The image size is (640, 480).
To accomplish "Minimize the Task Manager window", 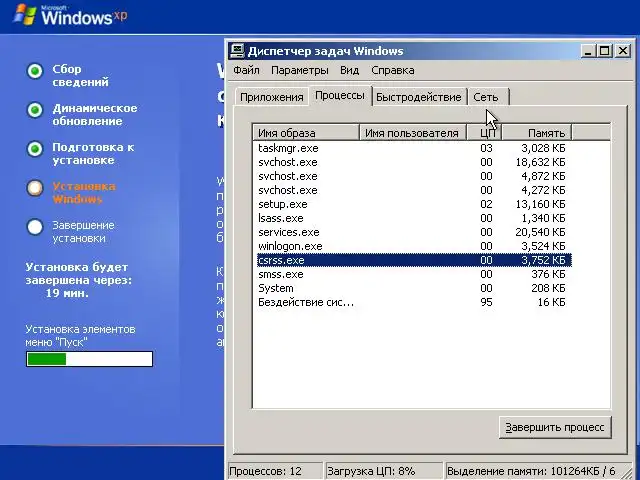I will pos(588,51).
